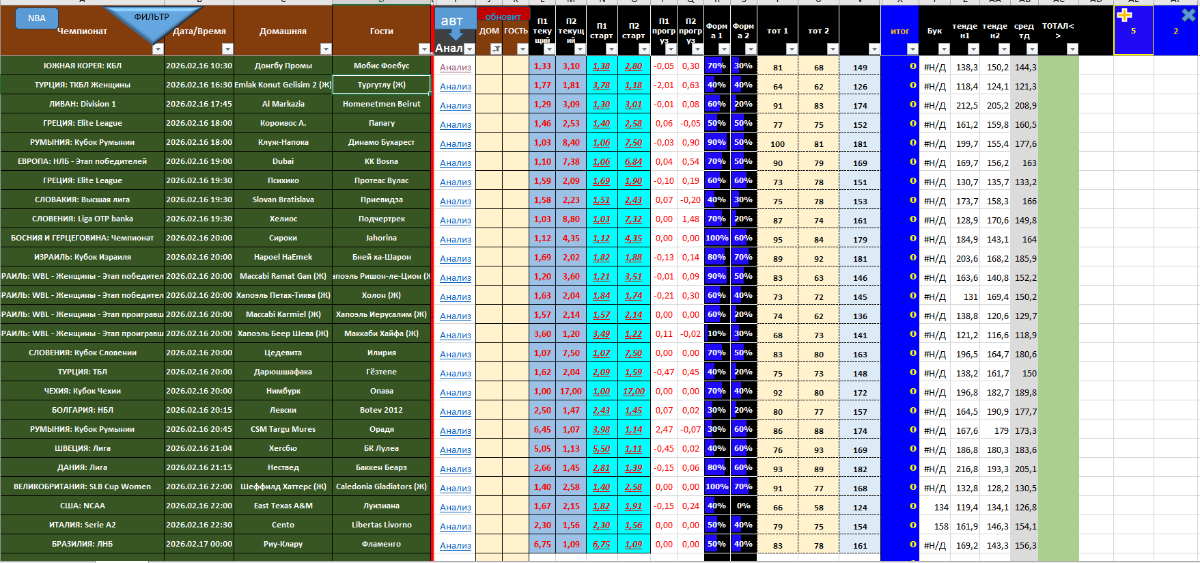Open the Чемпионат column filter dropdown
This screenshot has height=563, width=1200.
[x=156, y=48]
